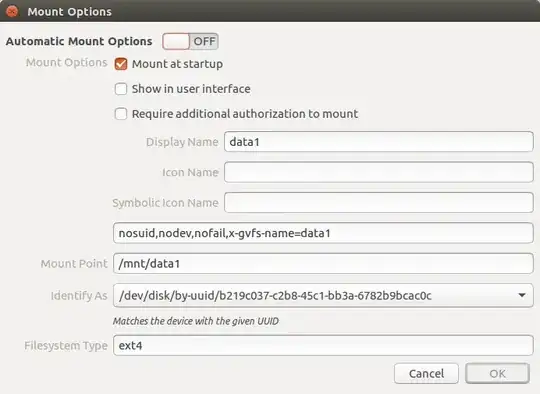Enable the Show in user interface checkbox
Viewport: 540px width, 394px height.
click(x=121, y=89)
